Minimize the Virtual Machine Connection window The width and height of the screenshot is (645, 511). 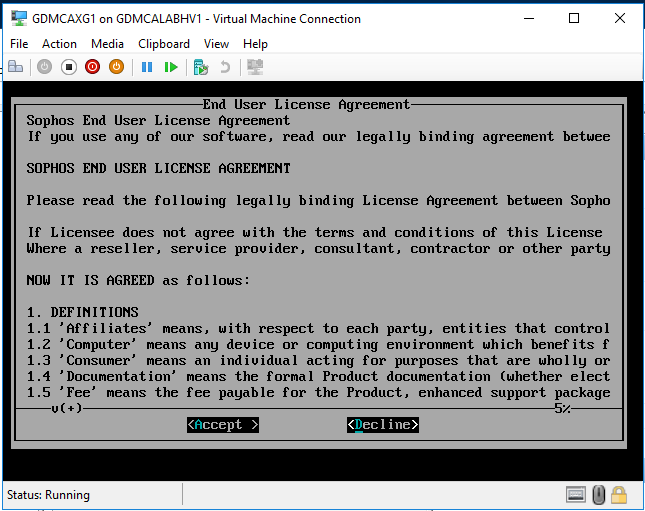click(529, 18)
